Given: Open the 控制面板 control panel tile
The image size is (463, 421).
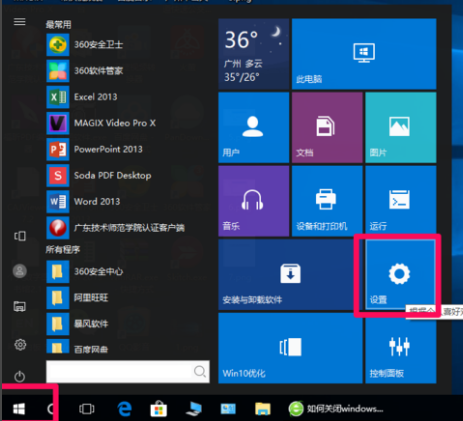Looking at the screenshot, I should tap(400, 348).
